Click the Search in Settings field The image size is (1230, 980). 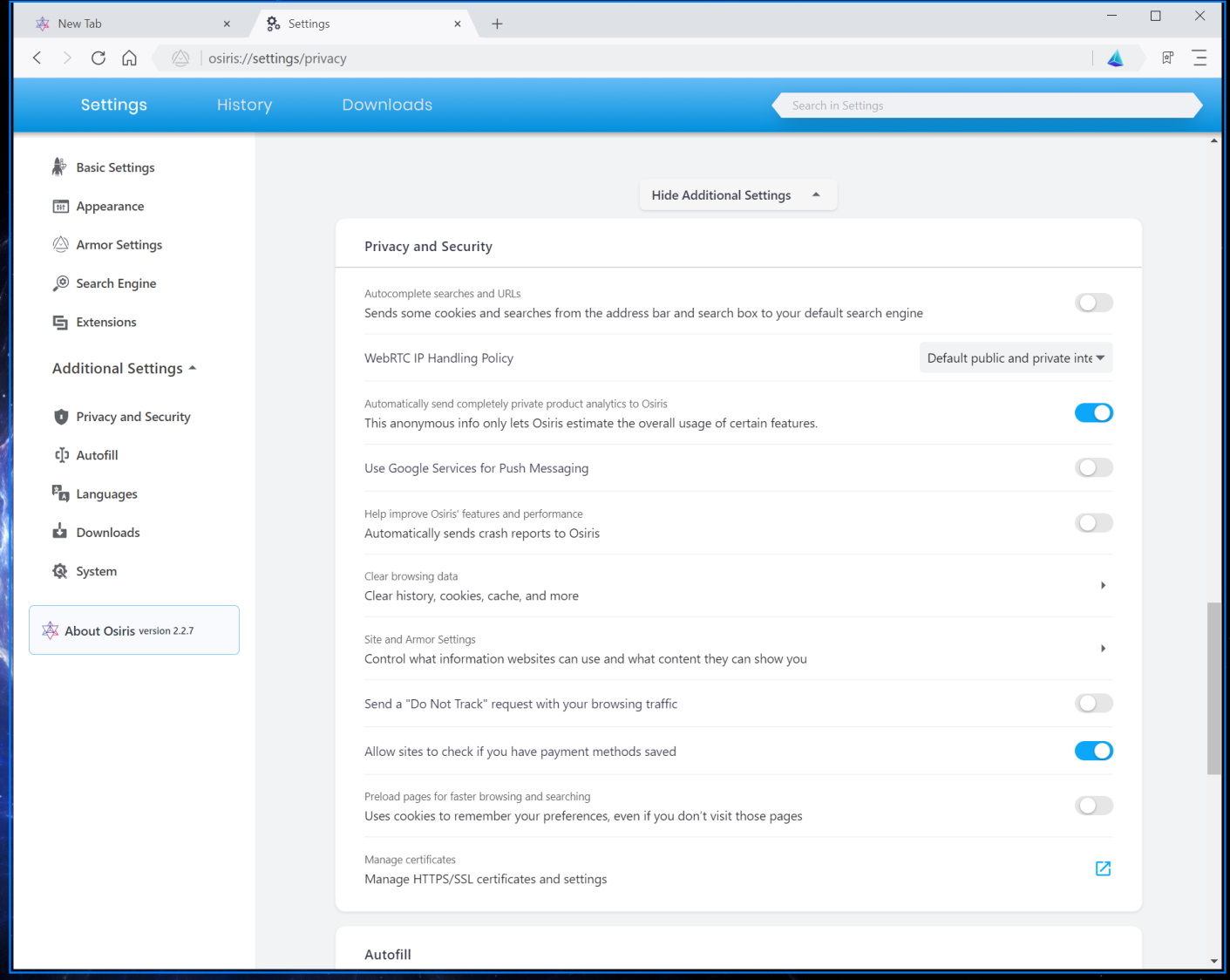(x=987, y=105)
